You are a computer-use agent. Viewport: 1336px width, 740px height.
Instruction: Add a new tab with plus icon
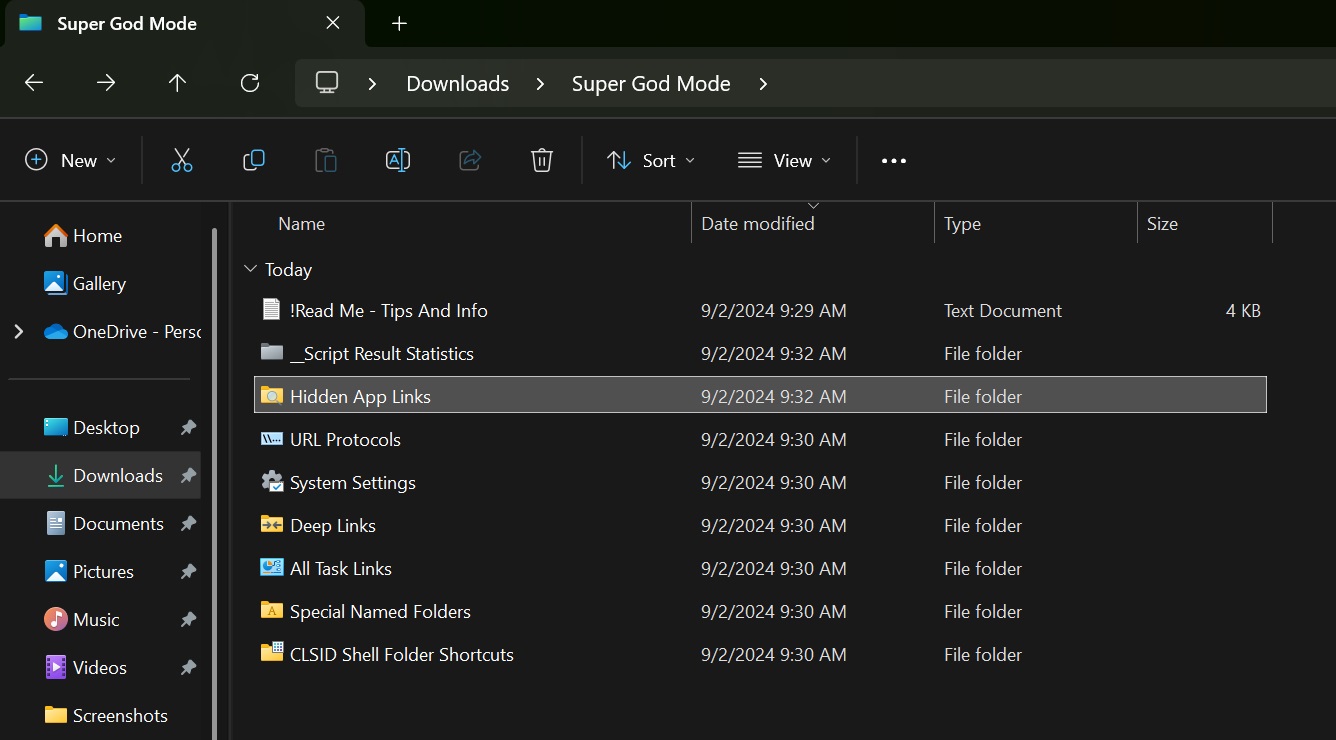pos(399,23)
